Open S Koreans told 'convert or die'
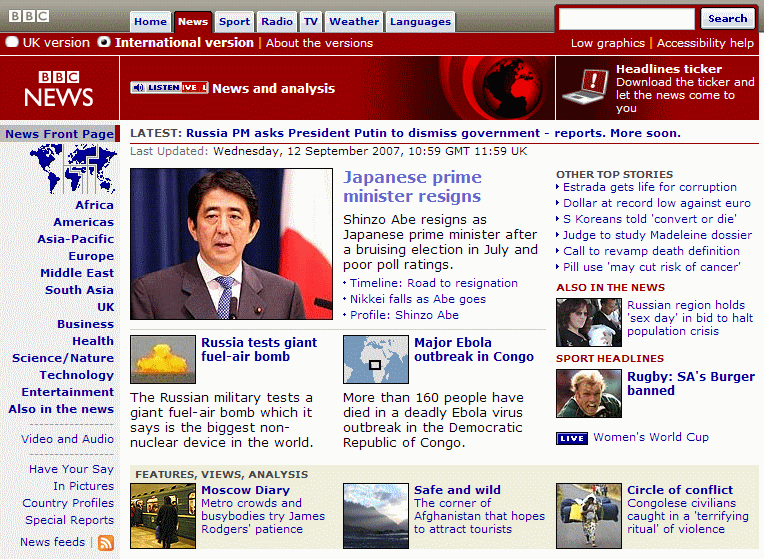Viewport: 764px width, 559px height. coord(649,220)
